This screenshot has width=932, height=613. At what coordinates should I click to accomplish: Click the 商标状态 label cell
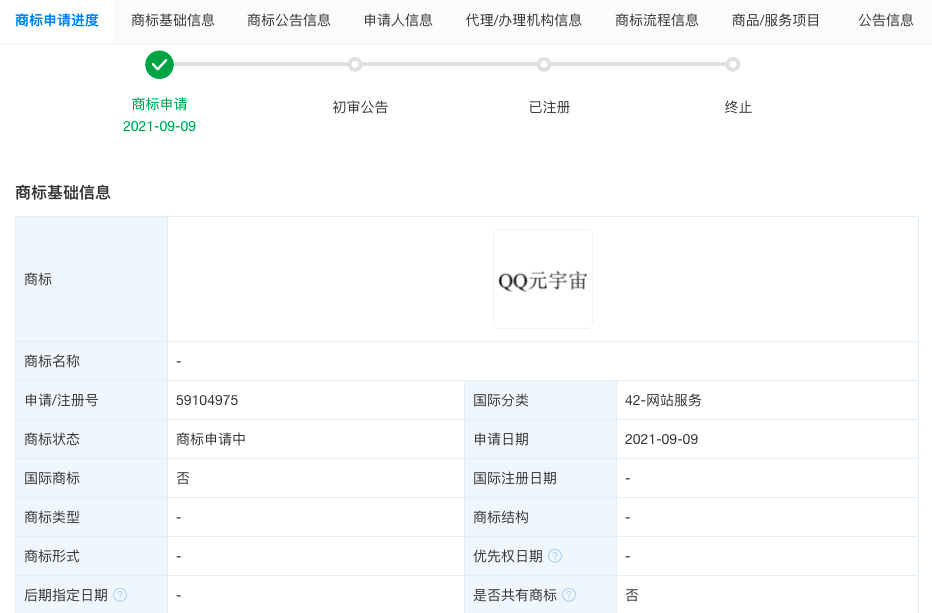tap(92, 439)
